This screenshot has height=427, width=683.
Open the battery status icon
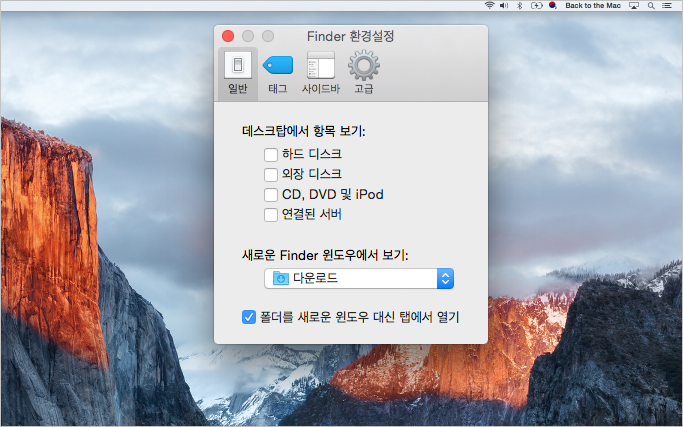536,5
